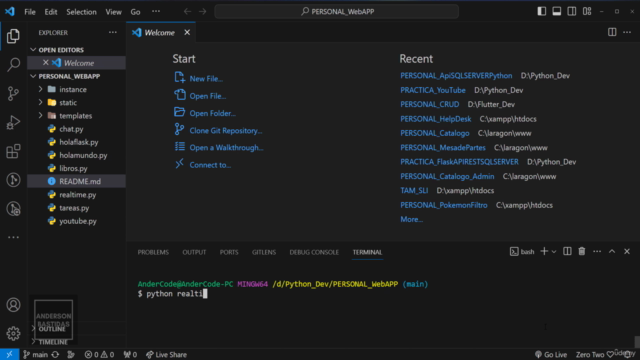640x360 pixels.
Task: Show additional views ellipsis in activity bar
Action: click(13, 237)
